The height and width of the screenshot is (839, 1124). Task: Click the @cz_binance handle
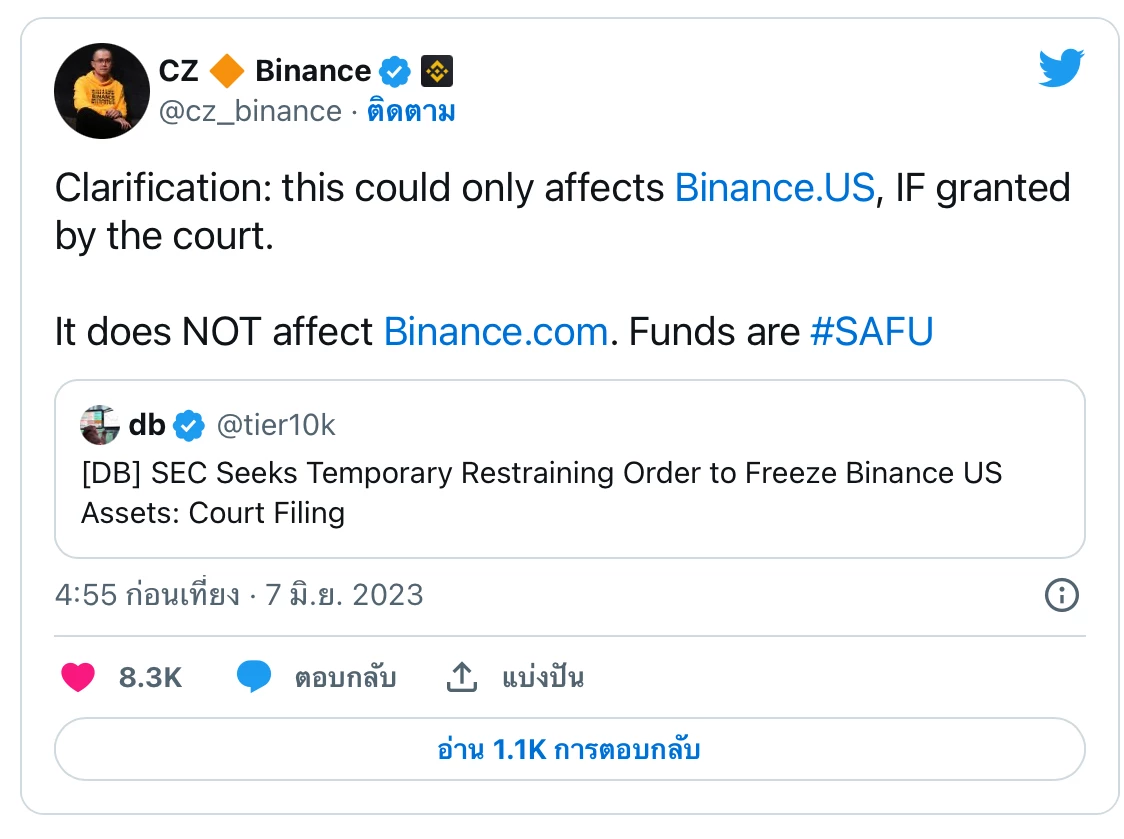point(249,112)
